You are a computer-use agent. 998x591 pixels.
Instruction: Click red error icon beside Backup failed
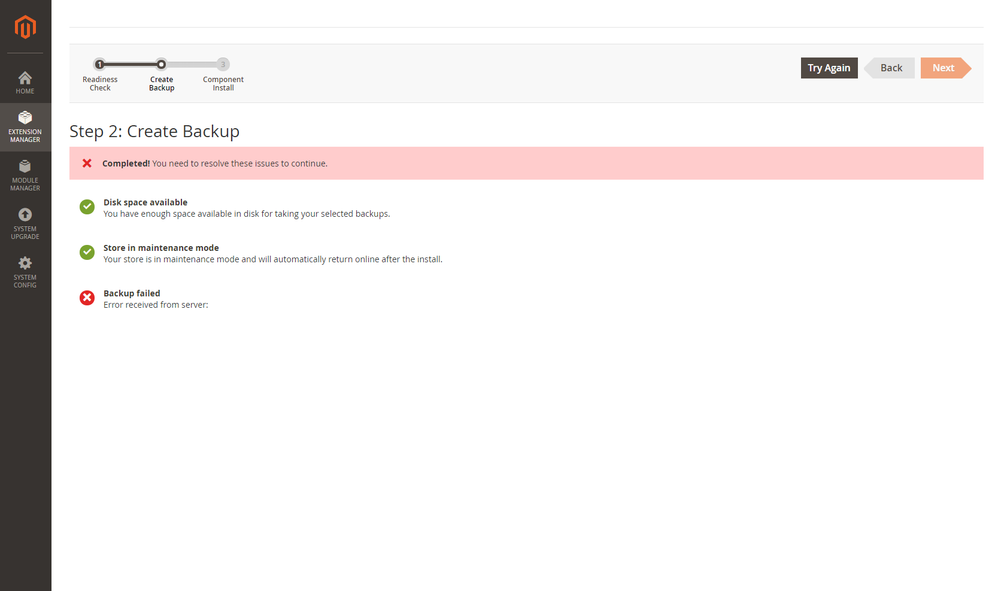[x=87, y=298]
